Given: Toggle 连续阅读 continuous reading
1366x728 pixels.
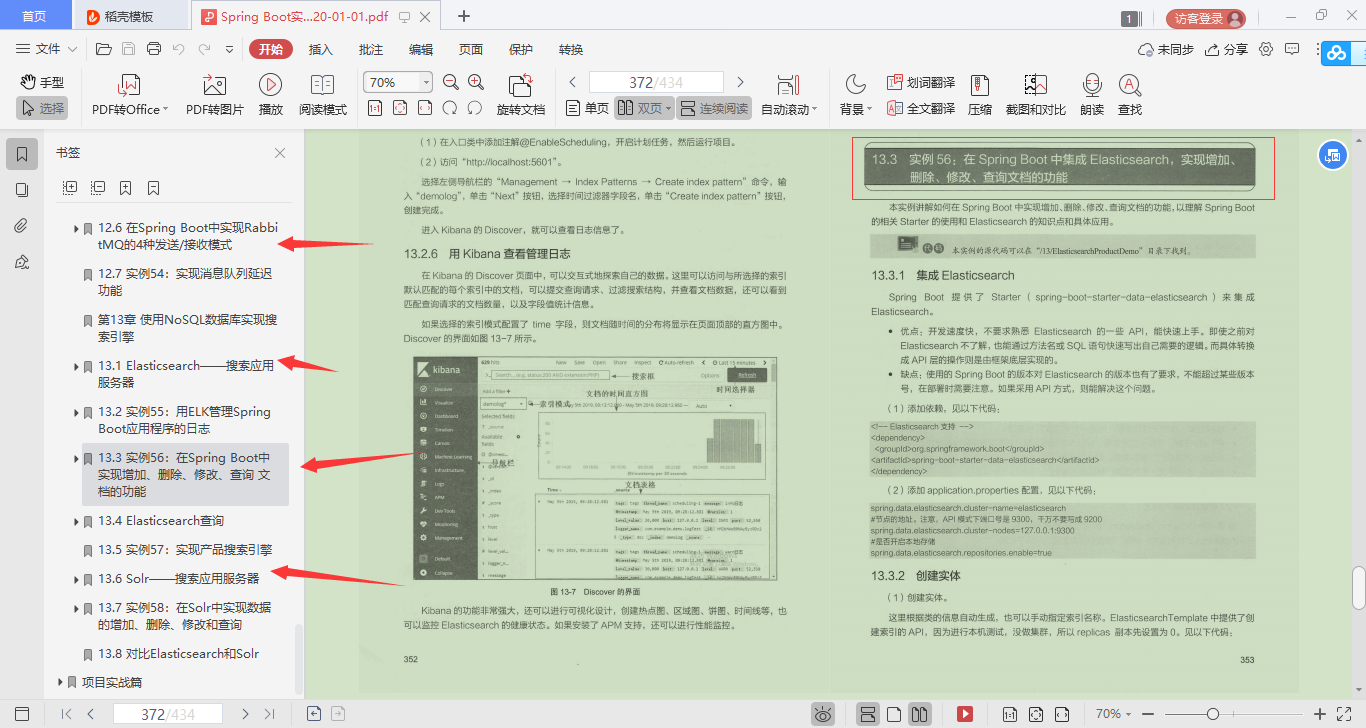Looking at the screenshot, I should [714, 108].
